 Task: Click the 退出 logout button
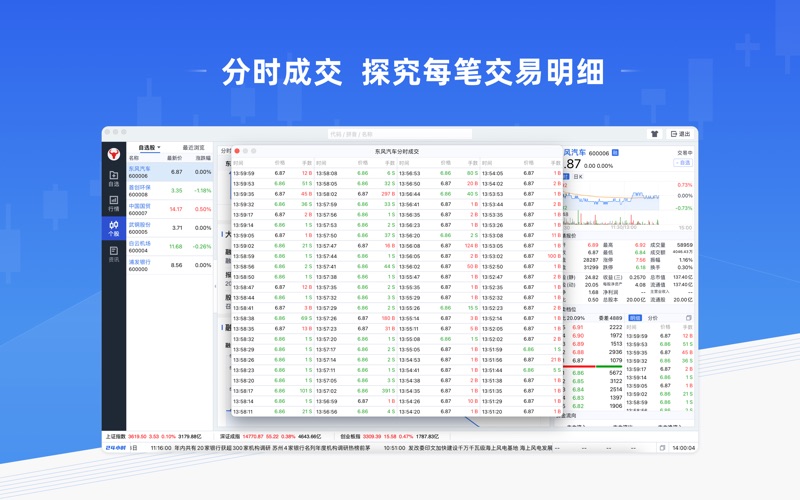[x=681, y=134]
